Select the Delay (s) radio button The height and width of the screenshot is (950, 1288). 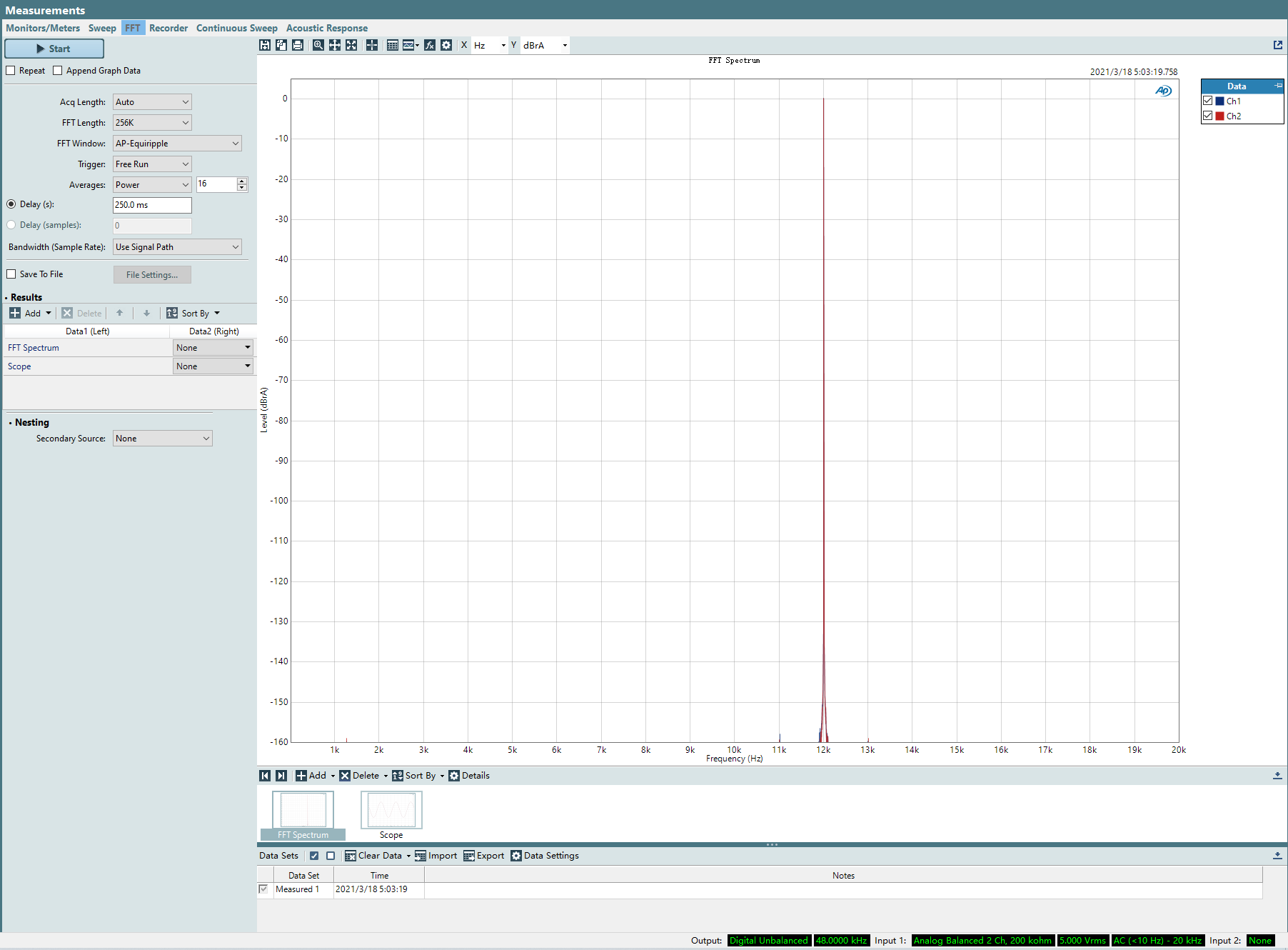[11, 204]
